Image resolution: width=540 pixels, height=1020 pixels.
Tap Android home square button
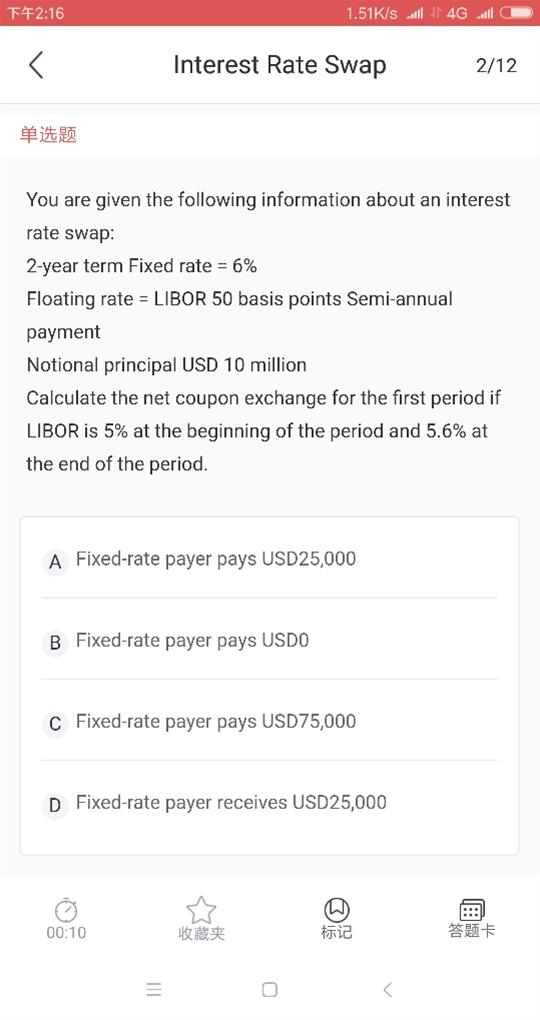[269, 990]
